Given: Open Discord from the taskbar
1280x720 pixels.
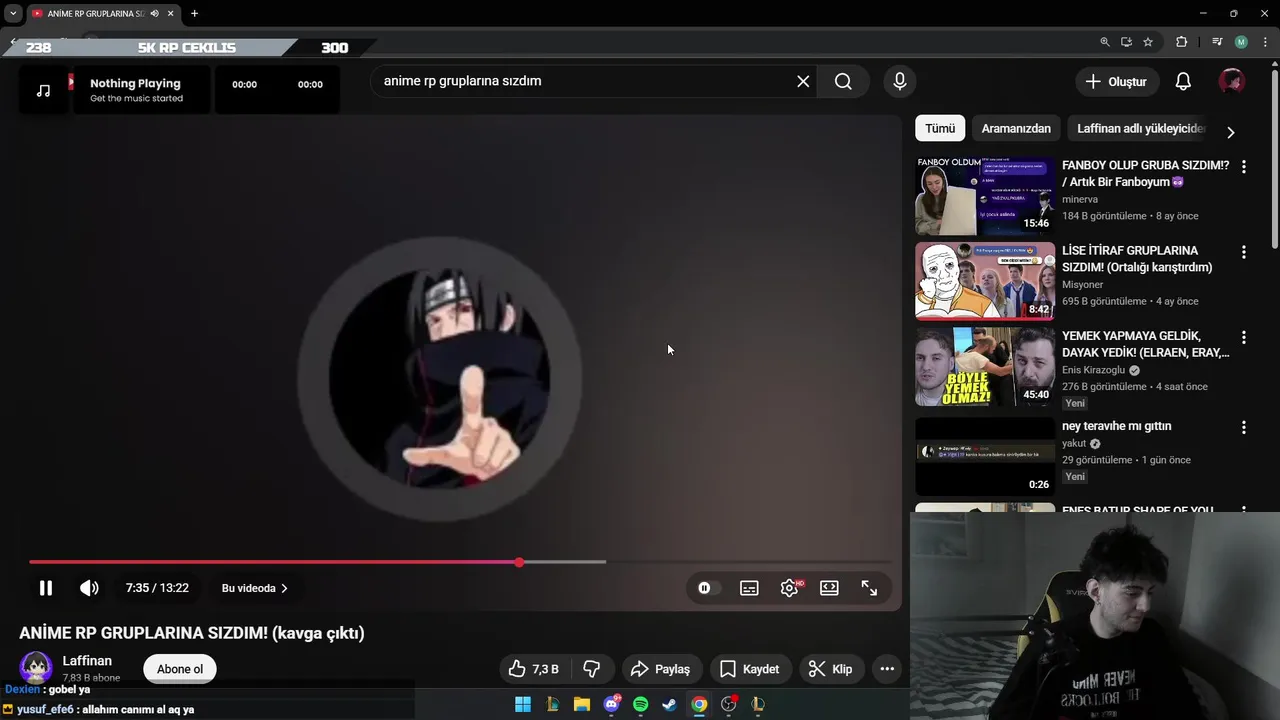Looking at the screenshot, I should pyautogui.click(x=611, y=705).
